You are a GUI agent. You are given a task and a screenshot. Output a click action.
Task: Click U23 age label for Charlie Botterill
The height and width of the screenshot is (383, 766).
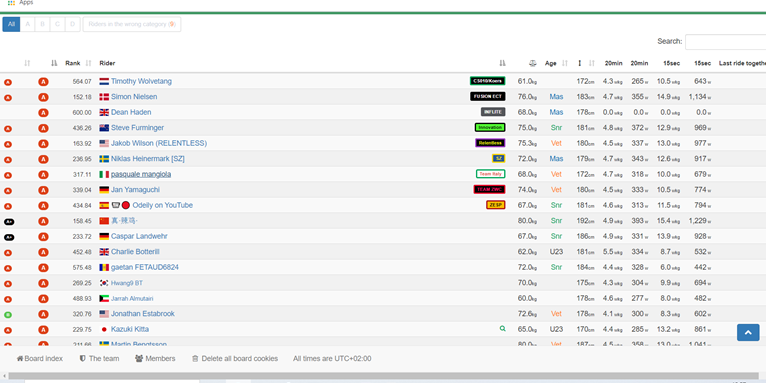(556, 252)
